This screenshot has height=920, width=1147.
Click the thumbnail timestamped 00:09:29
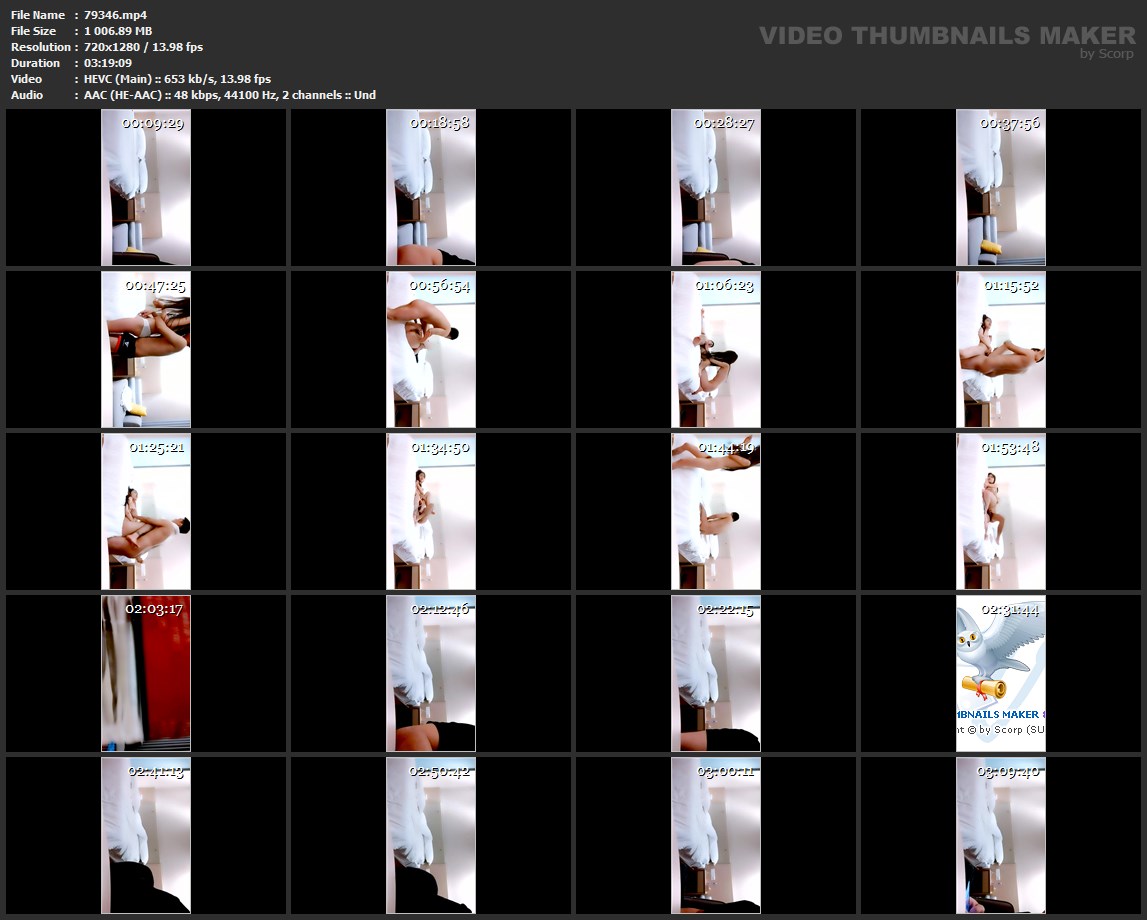[146, 188]
